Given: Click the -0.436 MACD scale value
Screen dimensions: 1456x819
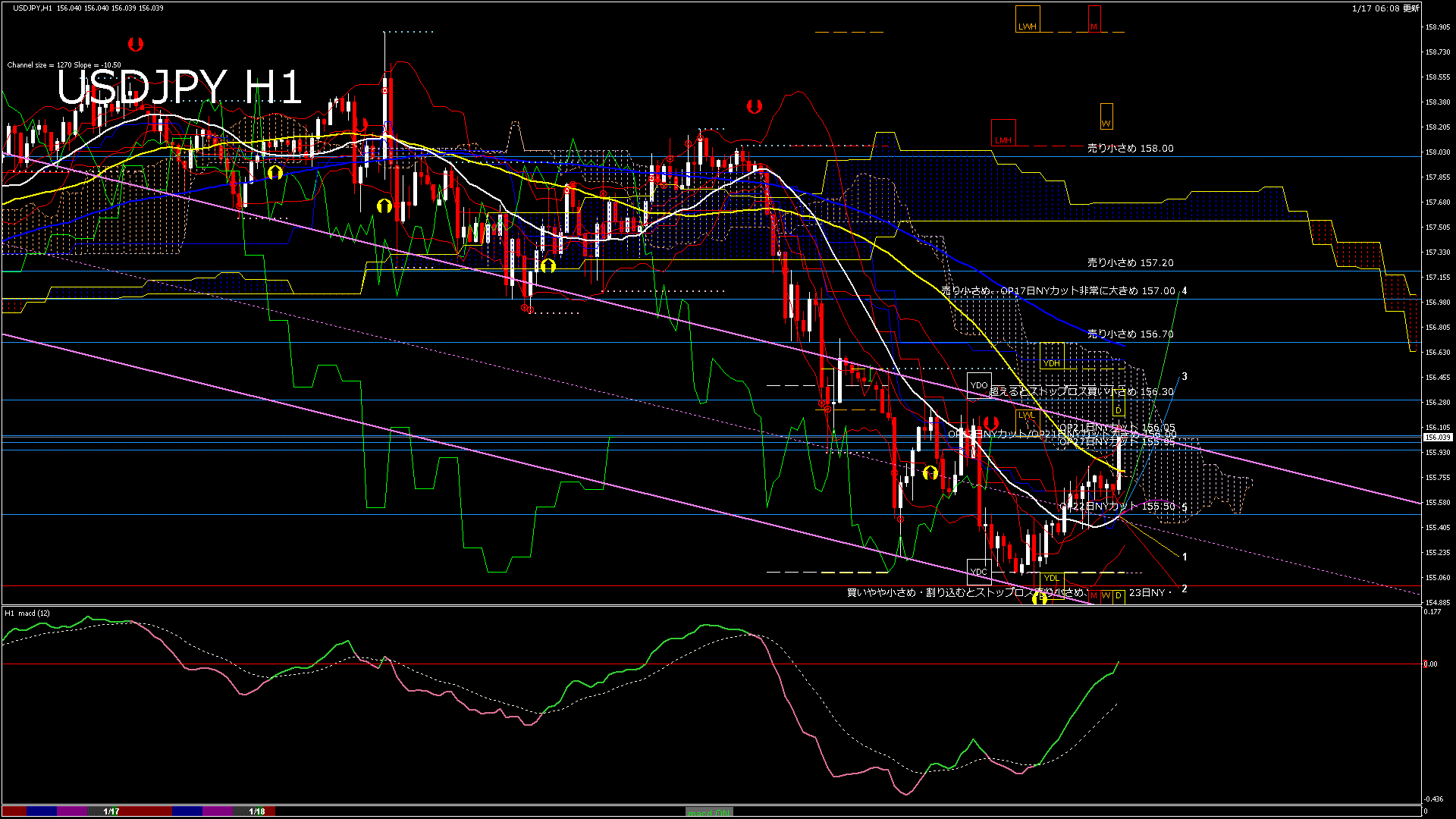Looking at the screenshot, I should click(1433, 799).
